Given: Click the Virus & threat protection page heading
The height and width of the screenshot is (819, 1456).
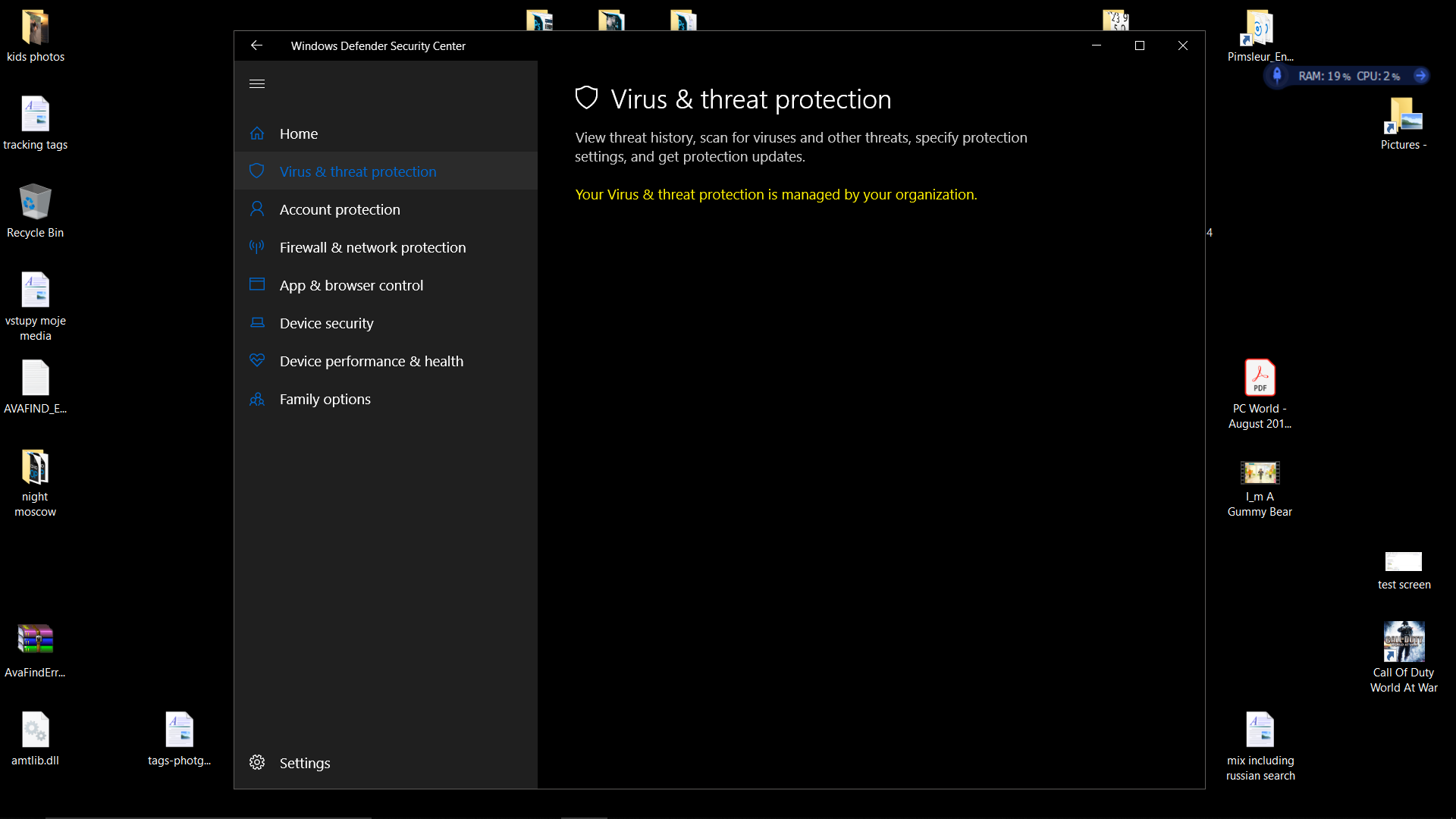Looking at the screenshot, I should [x=751, y=99].
